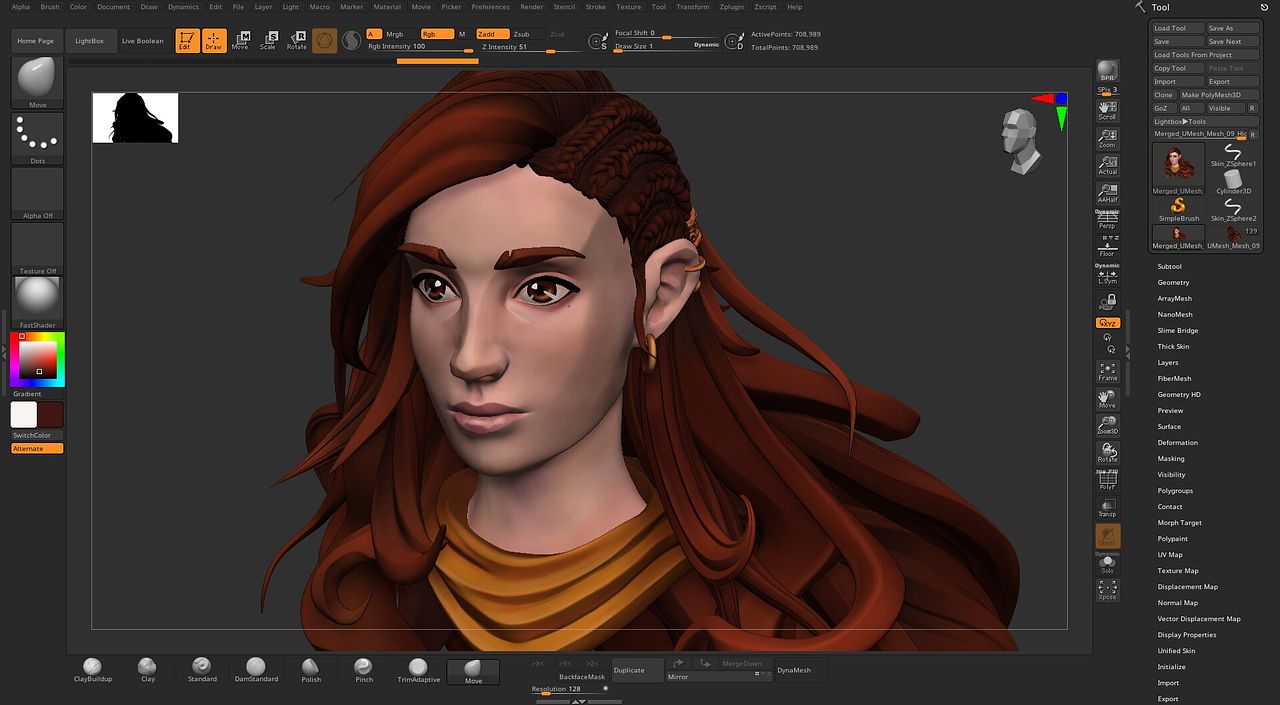Toggle Transp transparency mode

(1107, 508)
